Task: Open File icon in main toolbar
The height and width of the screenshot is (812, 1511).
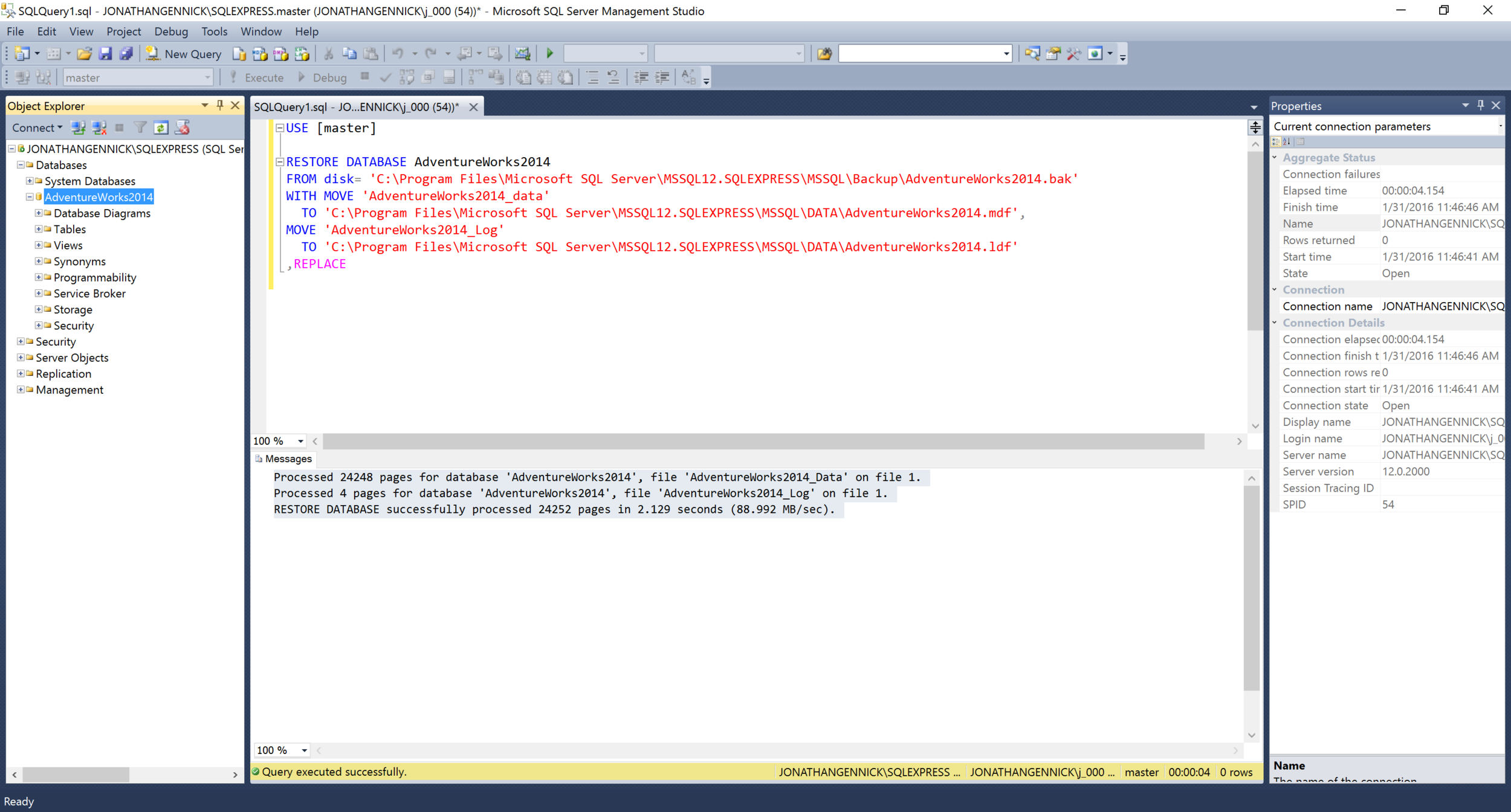Action: 84,54
